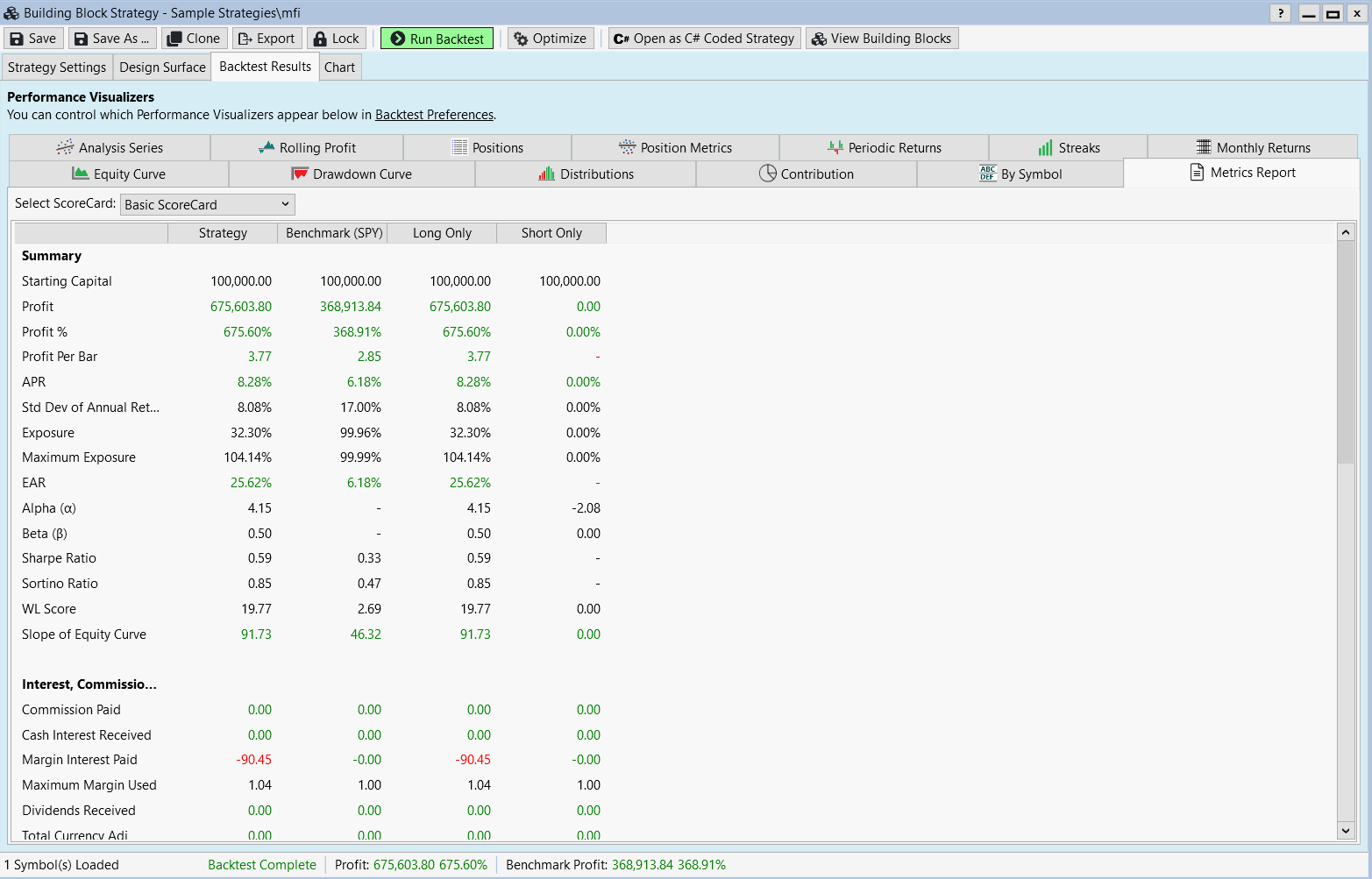Click the Save As disk icon
1372x879 pixels.
tap(81, 39)
